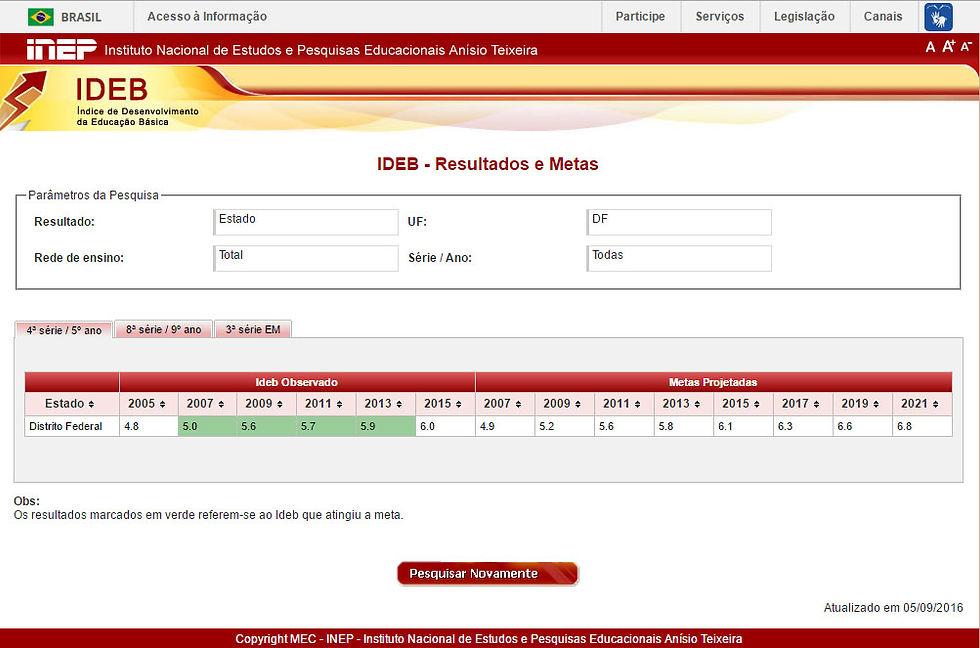Sort by Ideb Observado 2005 column
The width and height of the screenshot is (980, 648).
(148, 404)
